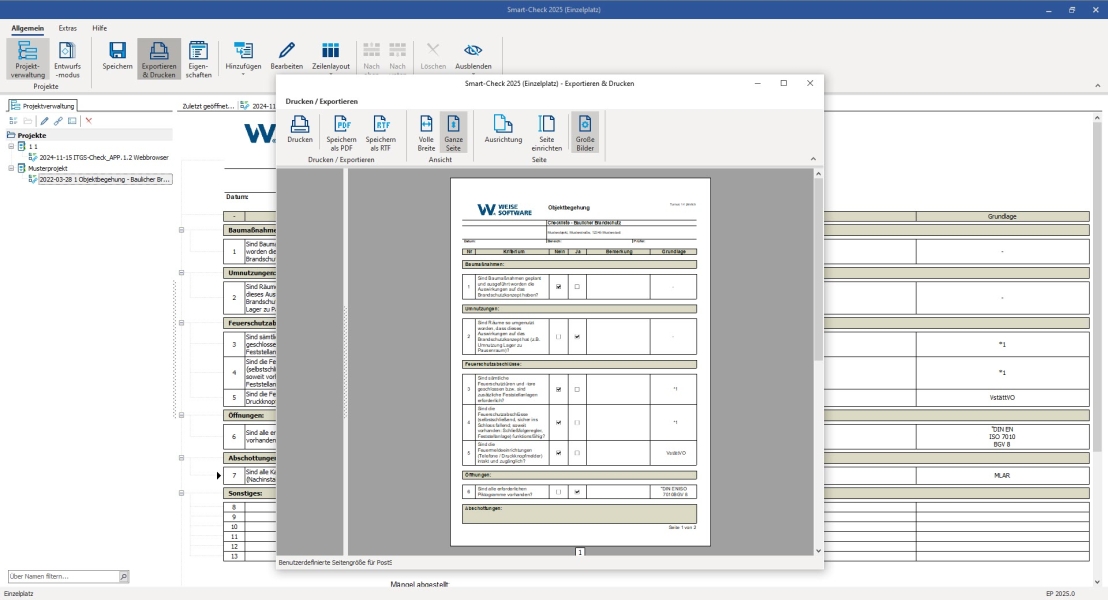Screen dimensions: 1108x600
Task: Click Exportieren & Drucken ribbon button
Action: coord(158,59)
